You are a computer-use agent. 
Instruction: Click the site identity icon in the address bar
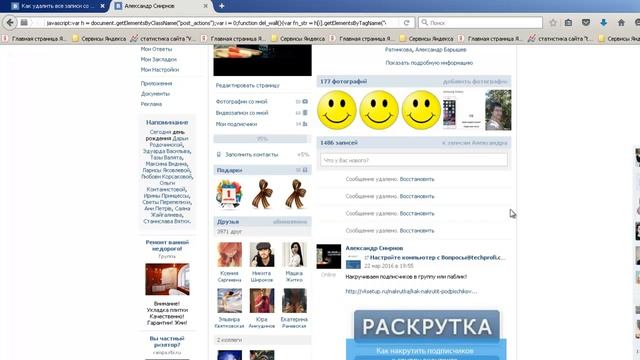[x=24, y=22]
